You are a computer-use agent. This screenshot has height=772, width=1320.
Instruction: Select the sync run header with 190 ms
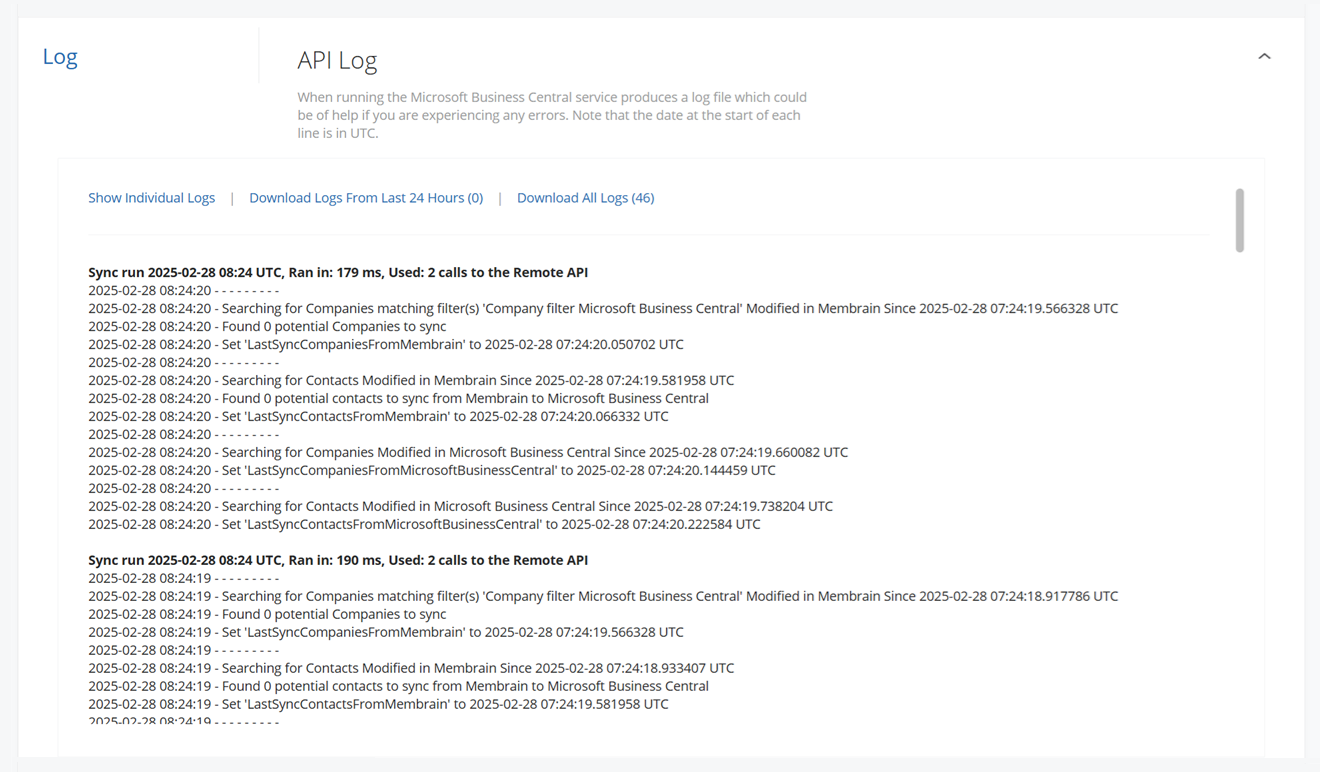(x=338, y=560)
